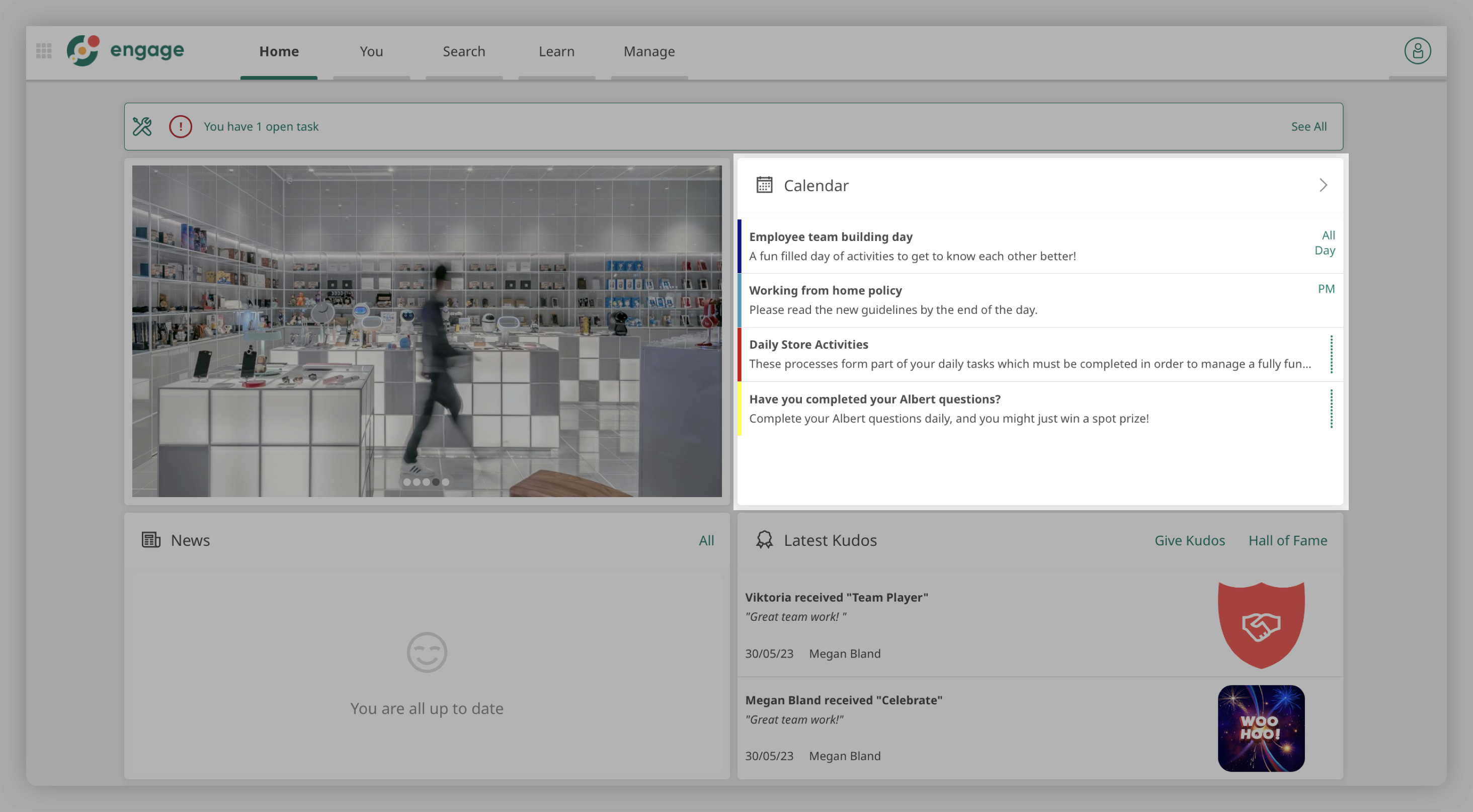
Task: Click the News newspaper icon
Action: pyautogui.click(x=151, y=540)
